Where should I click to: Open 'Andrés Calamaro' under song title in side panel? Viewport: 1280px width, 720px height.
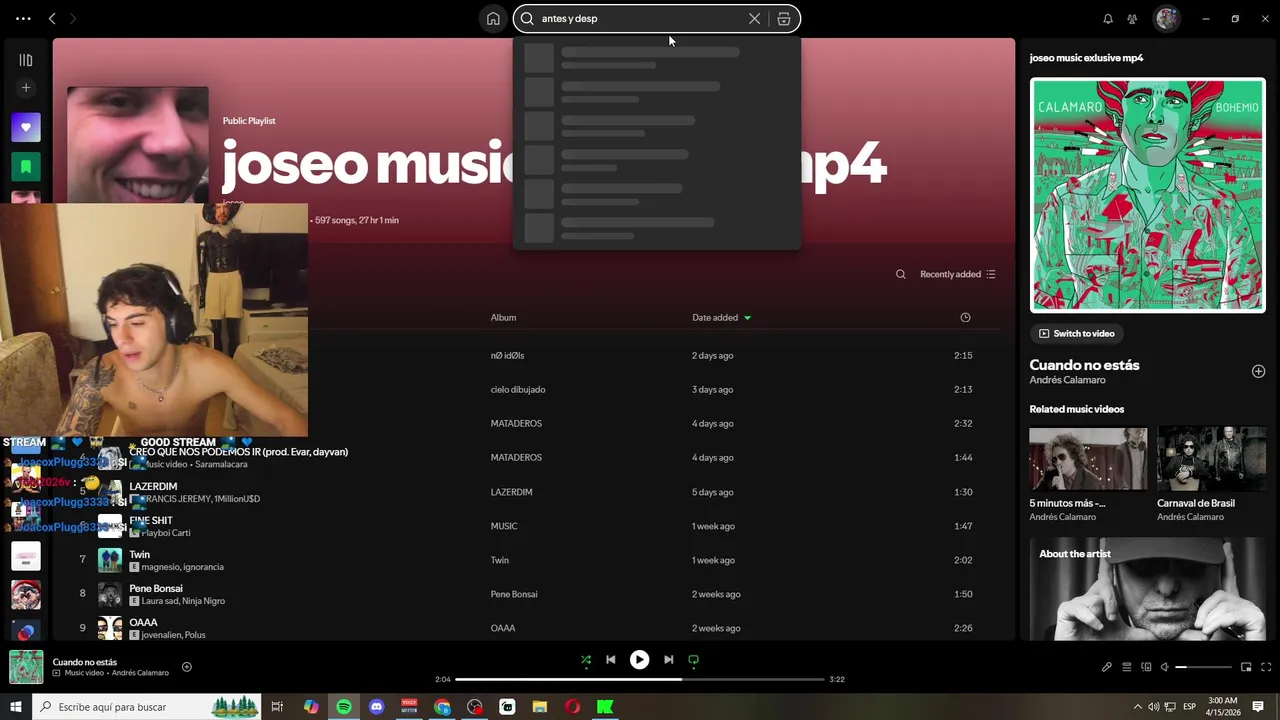pyautogui.click(x=1067, y=380)
